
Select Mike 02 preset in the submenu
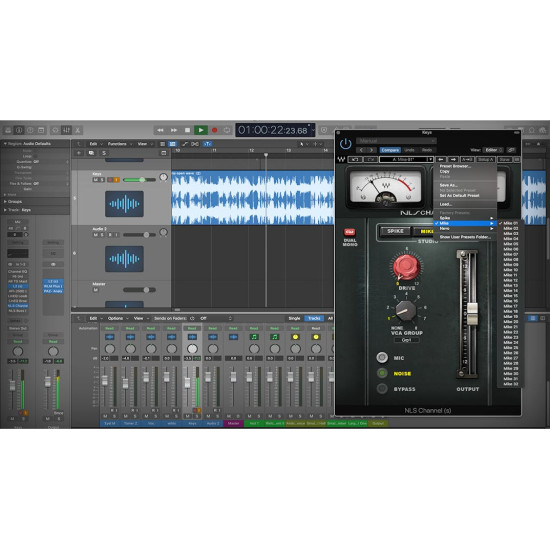tap(510, 228)
